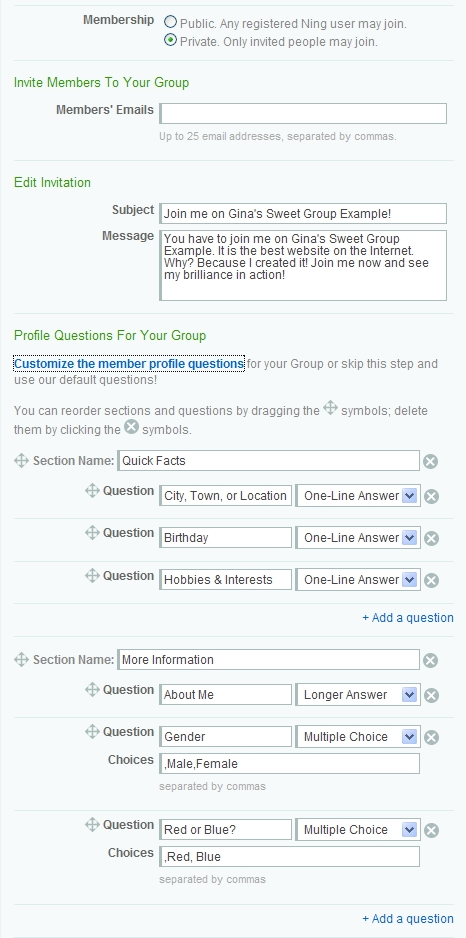This screenshot has height=938, width=466.
Task: Click the invitation Subject field
Action: pyautogui.click(x=303, y=214)
